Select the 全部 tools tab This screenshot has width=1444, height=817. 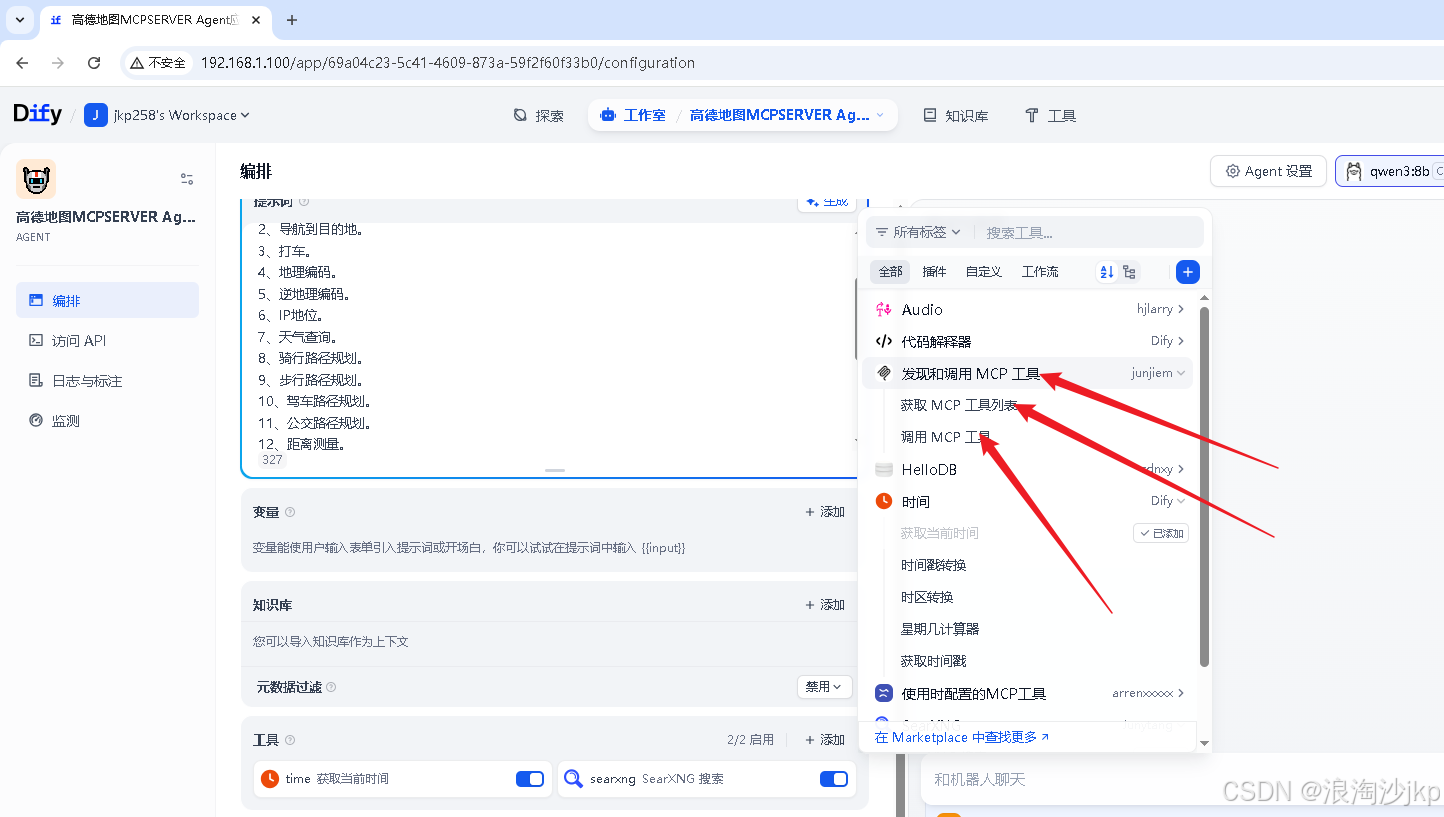(x=890, y=272)
